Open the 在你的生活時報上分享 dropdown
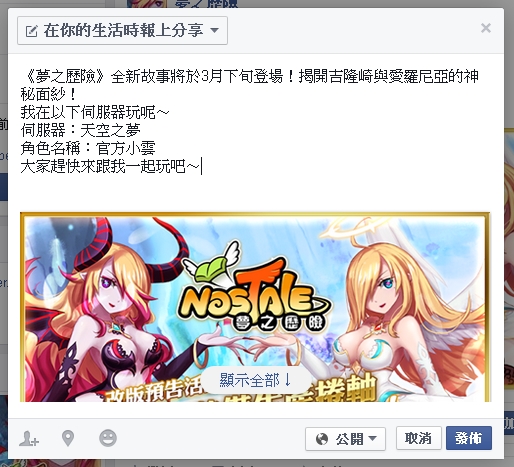The width and height of the screenshot is (514, 467). [122, 31]
